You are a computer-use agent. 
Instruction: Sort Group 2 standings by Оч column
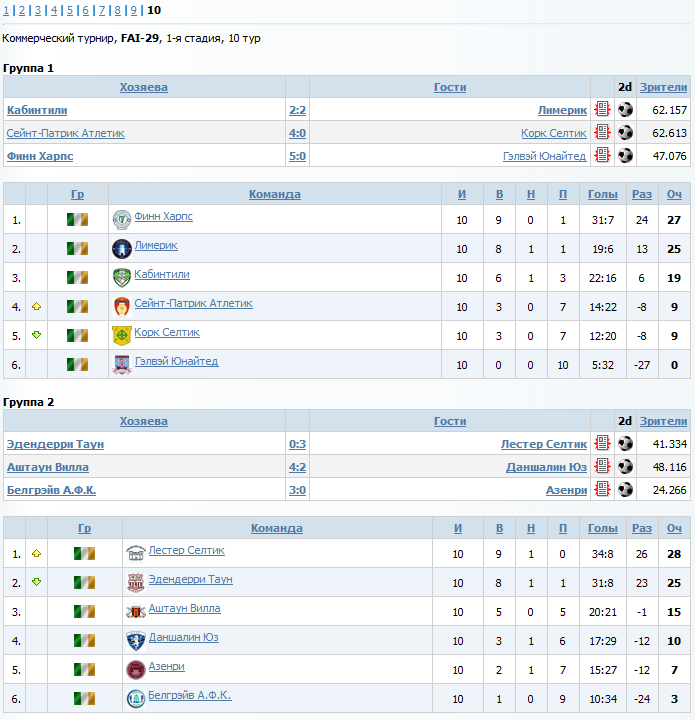pos(674,528)
